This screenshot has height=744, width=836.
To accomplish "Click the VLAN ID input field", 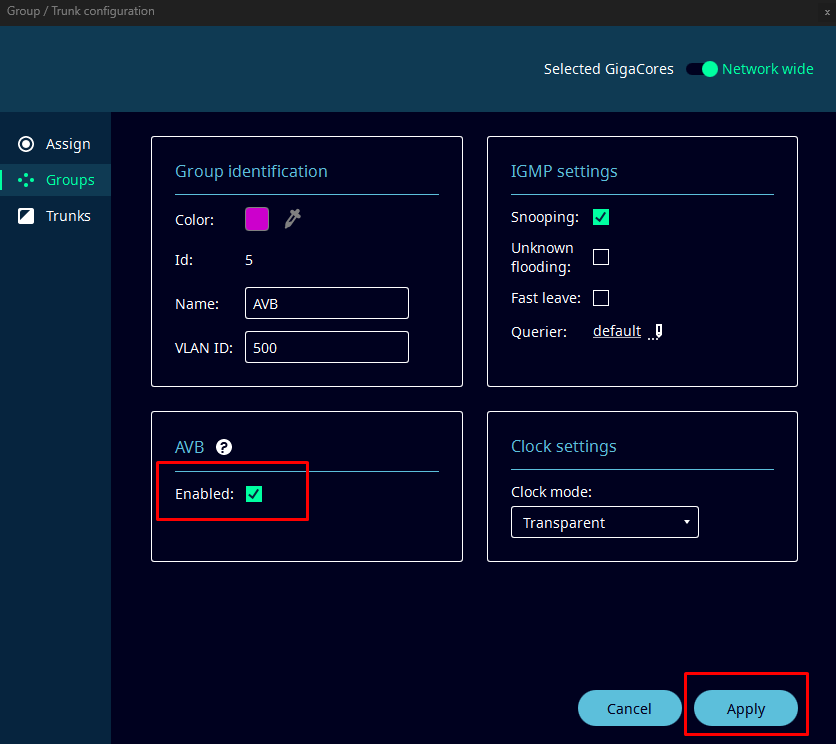I will point(326,347).
